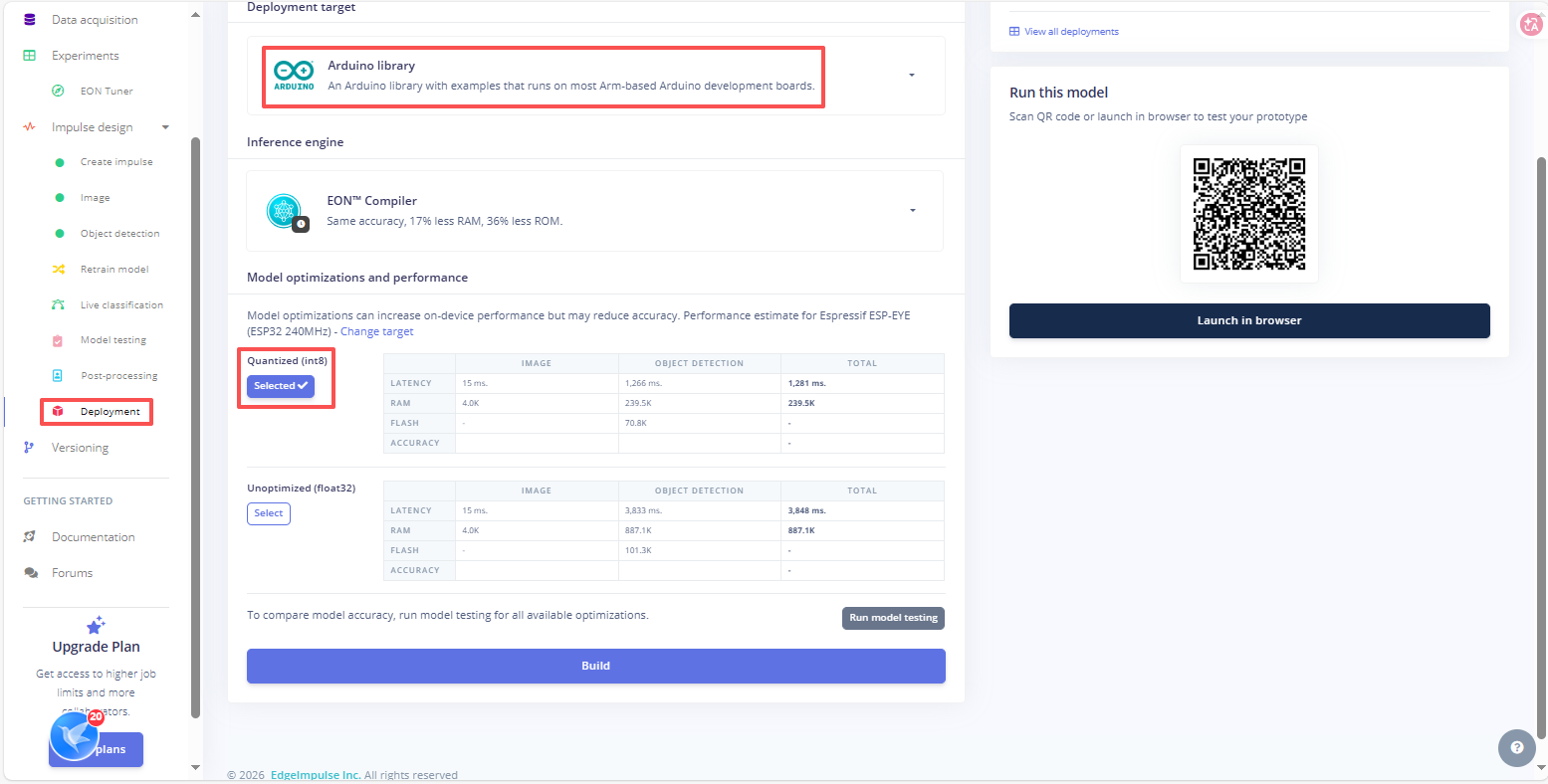1548x784 pixels.
Task: Open EON Tuner
Action: tap(107, 92)
